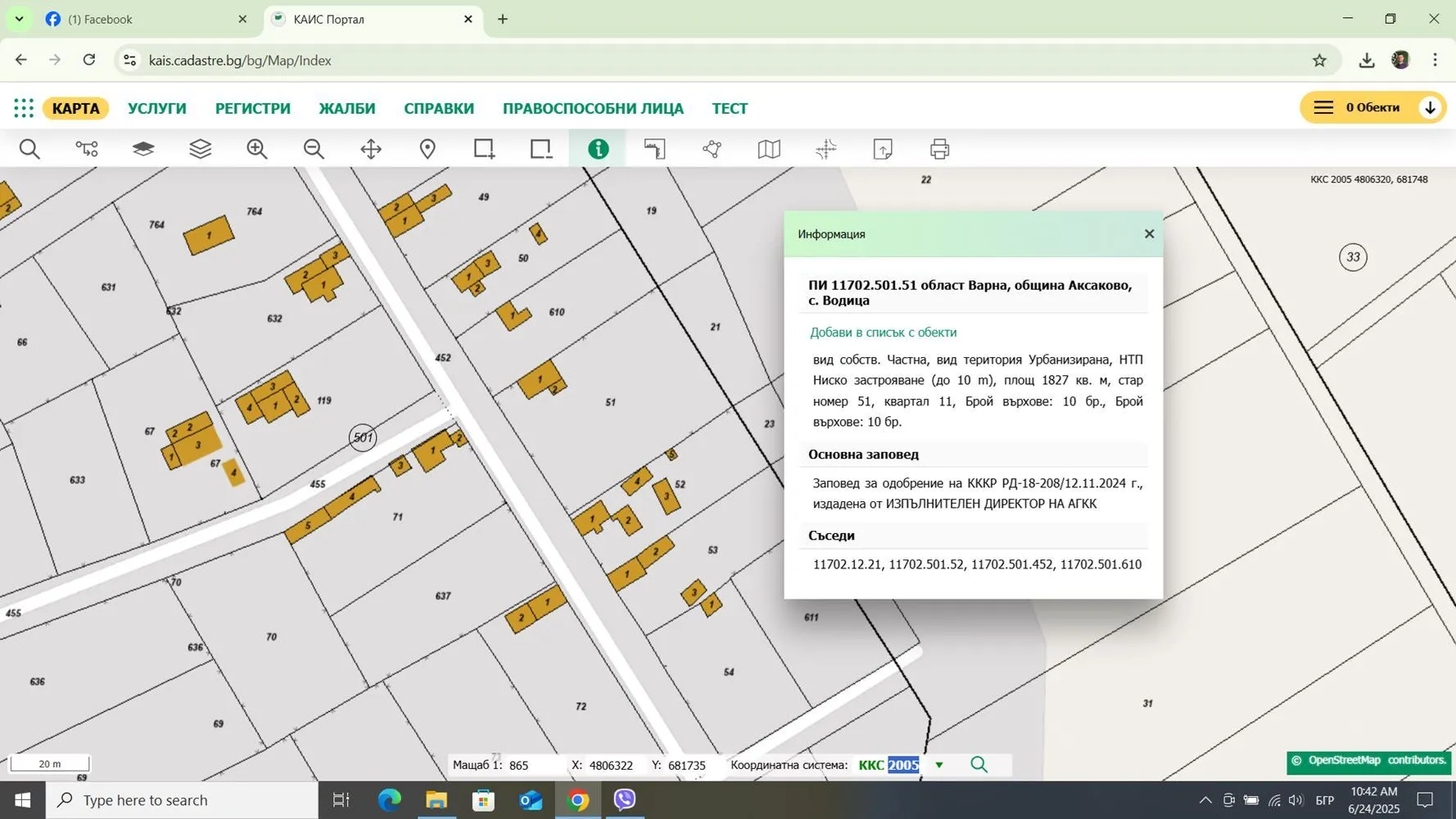Toggle the information tool button

(x=599, y=149)
